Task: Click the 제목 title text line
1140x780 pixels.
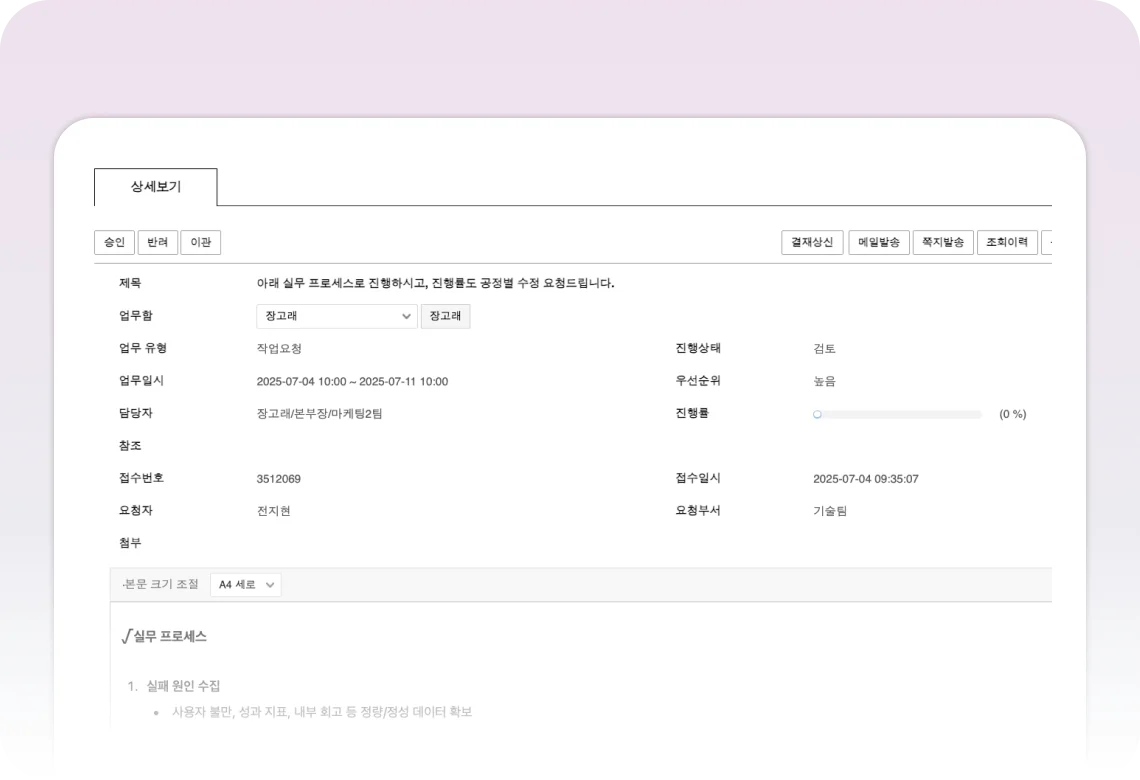Action: pos(435,283)
